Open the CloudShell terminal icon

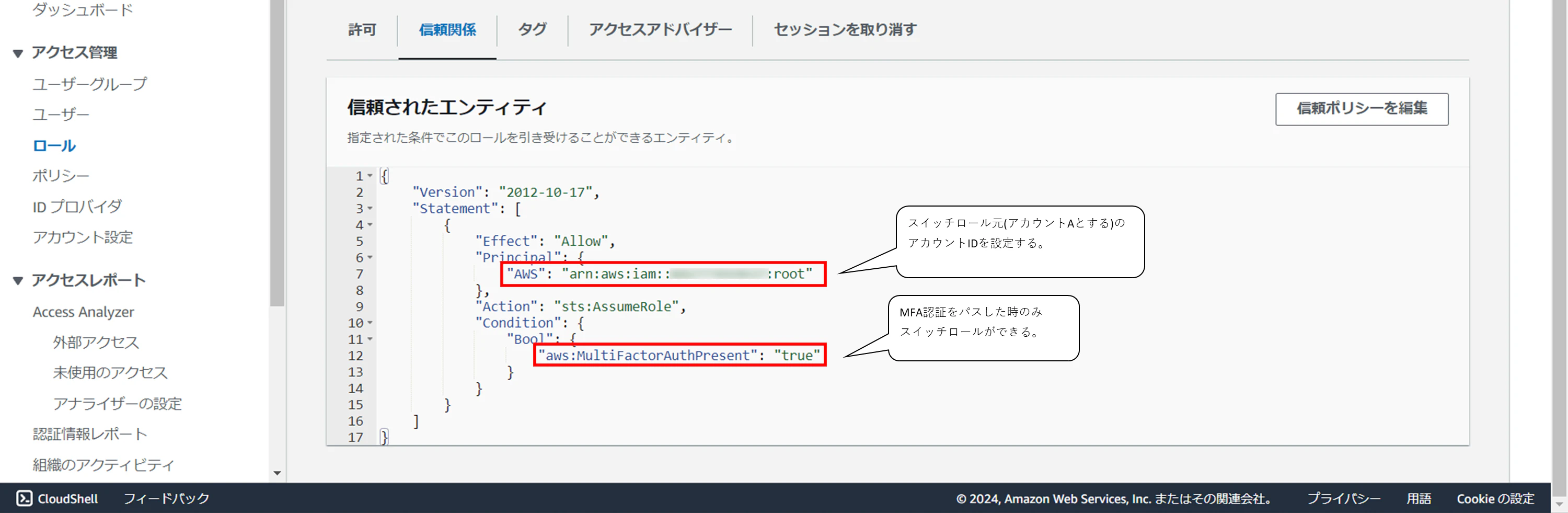click(x=25, y=498)
